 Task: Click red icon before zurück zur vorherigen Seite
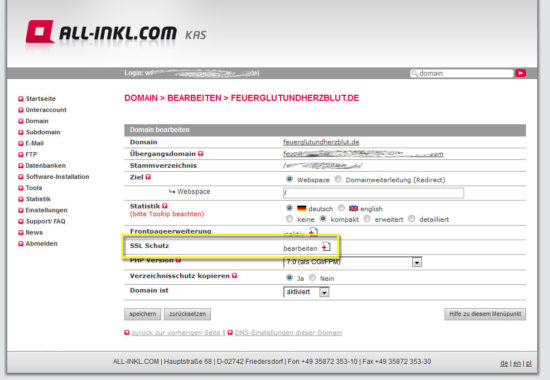(127, 332)
